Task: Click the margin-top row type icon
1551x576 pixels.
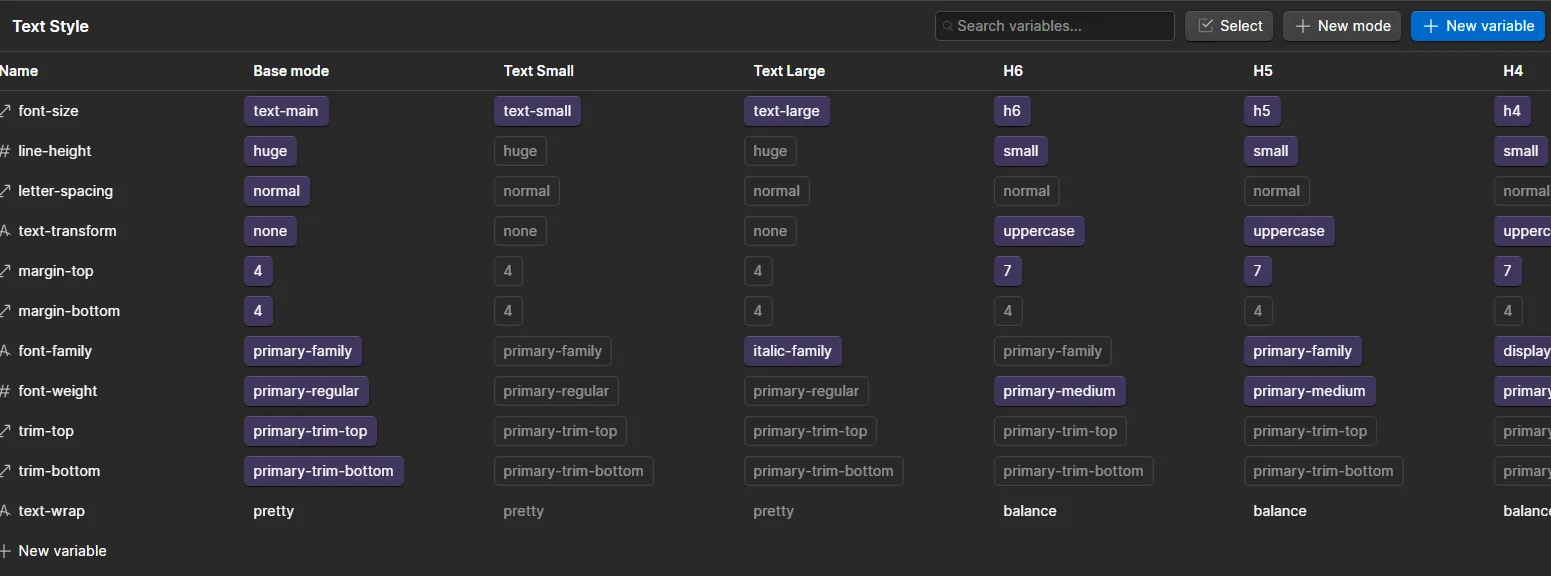Action: (x=5, y=271)
